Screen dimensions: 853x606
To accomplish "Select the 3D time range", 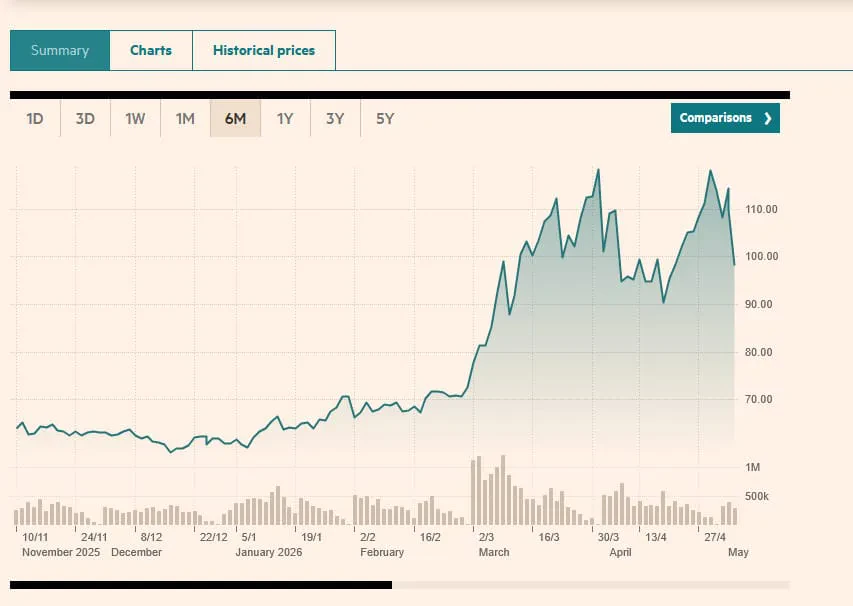I will pos(85,118).
